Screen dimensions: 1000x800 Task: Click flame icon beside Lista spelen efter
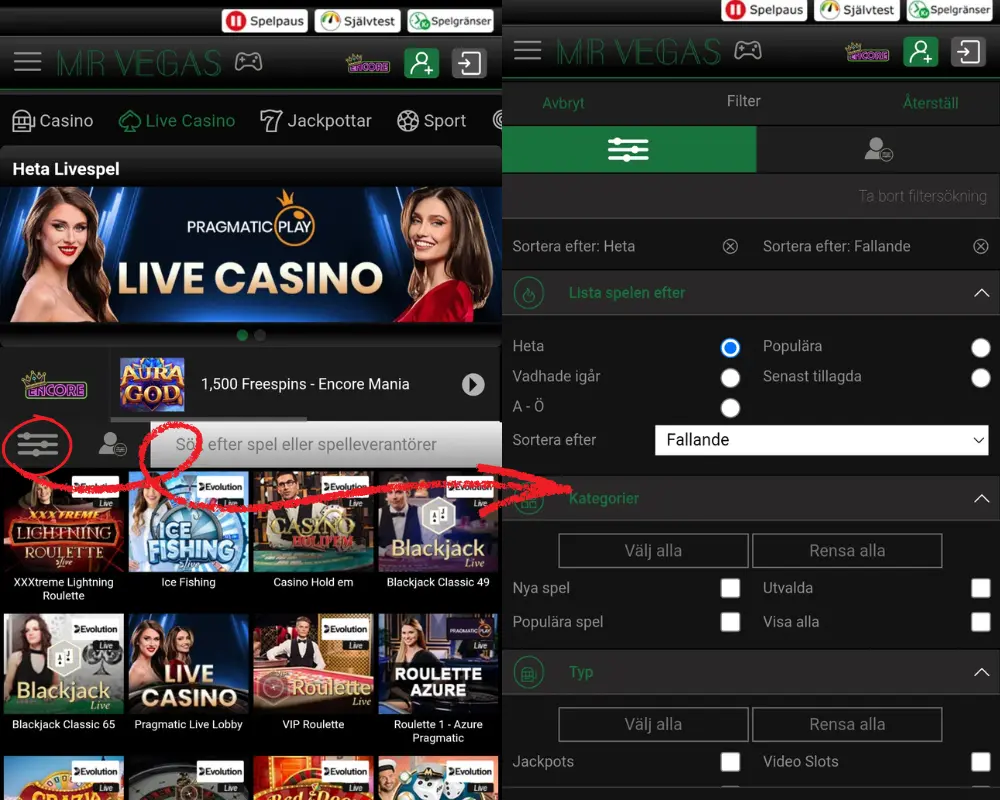coord(529,293)
